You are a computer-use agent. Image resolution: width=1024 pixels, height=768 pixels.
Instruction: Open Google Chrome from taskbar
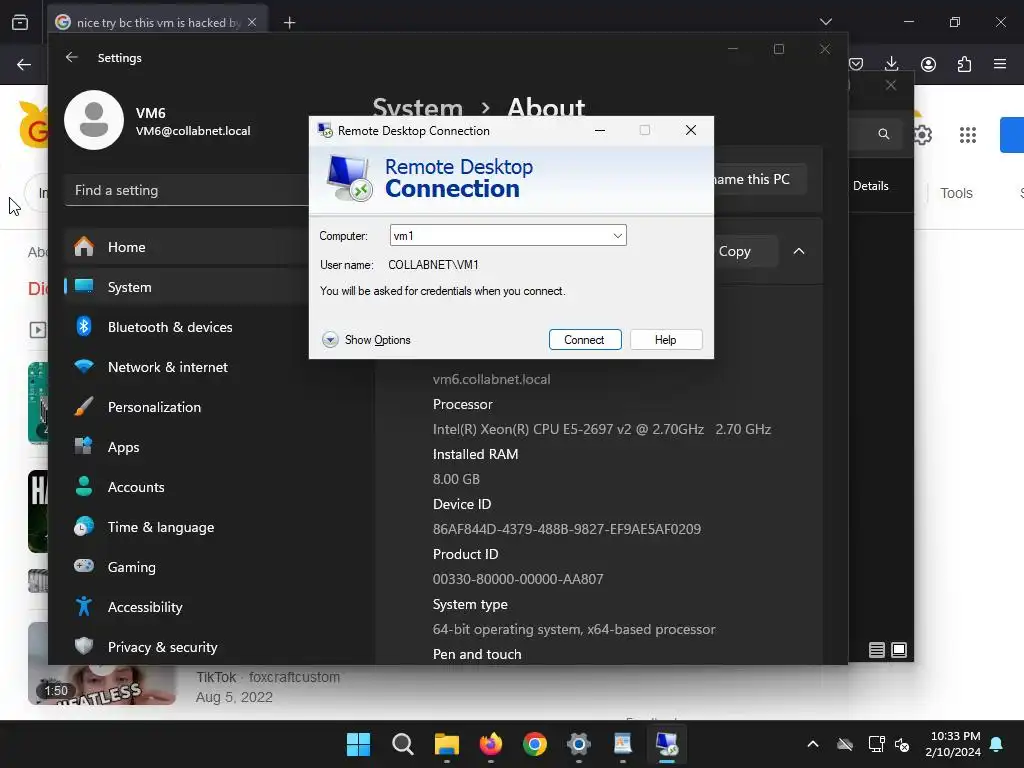click(x=535, y=744)
